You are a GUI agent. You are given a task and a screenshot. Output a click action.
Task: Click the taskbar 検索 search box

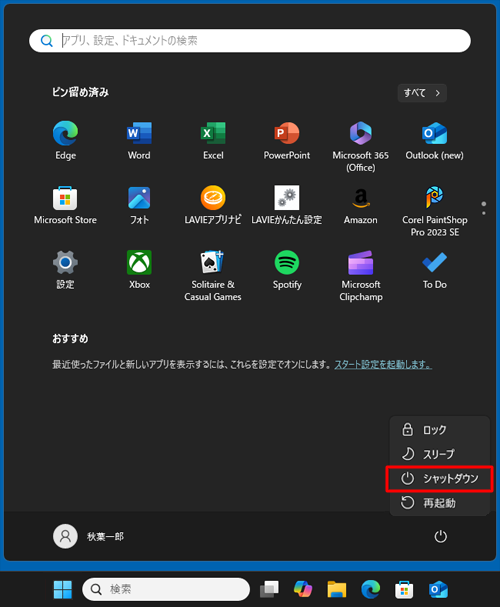[x=166, y=590]
